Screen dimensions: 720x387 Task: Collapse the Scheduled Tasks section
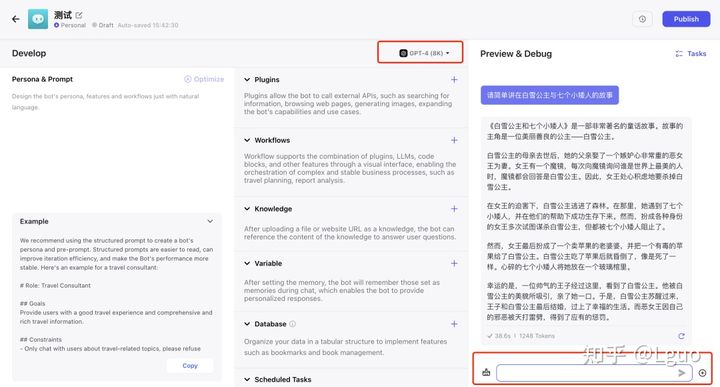(x=247, y=380)
